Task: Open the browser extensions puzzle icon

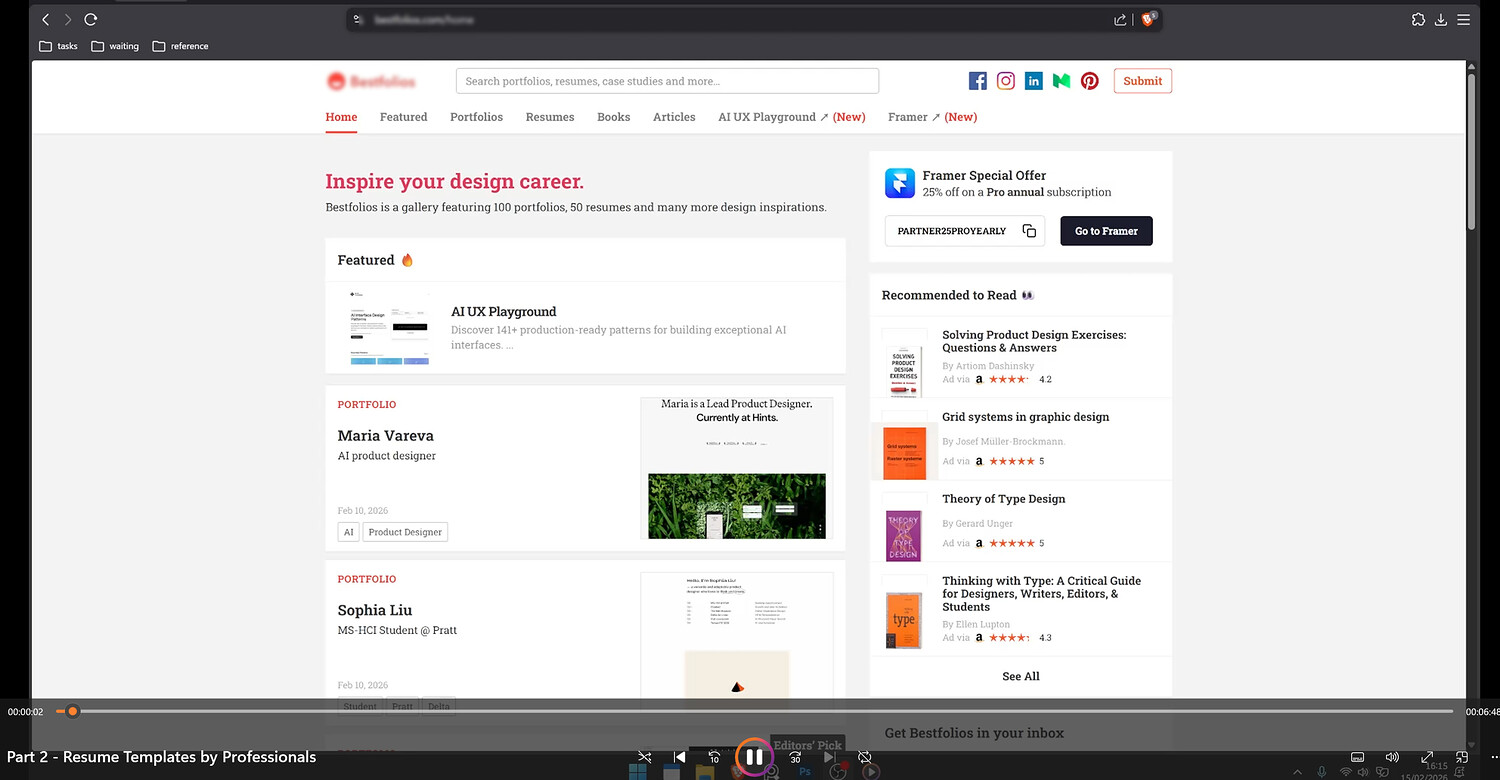Action: coord(1417,19)
